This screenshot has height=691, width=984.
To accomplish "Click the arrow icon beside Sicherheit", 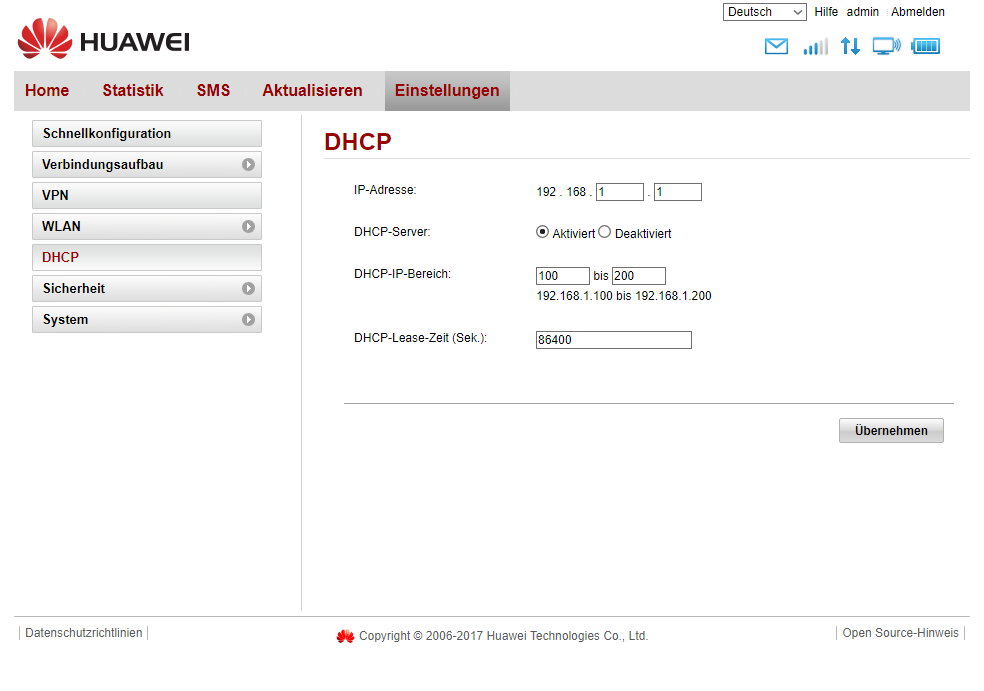I will click(248, 289).
